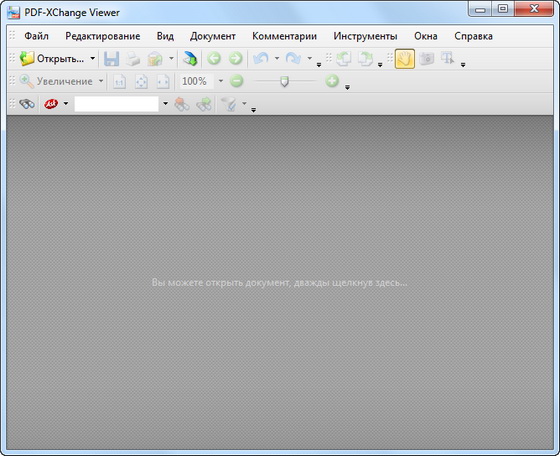Screen dimensions: 560x456
Task: Click the Fit width icon
Action: [x=163, y=82]
